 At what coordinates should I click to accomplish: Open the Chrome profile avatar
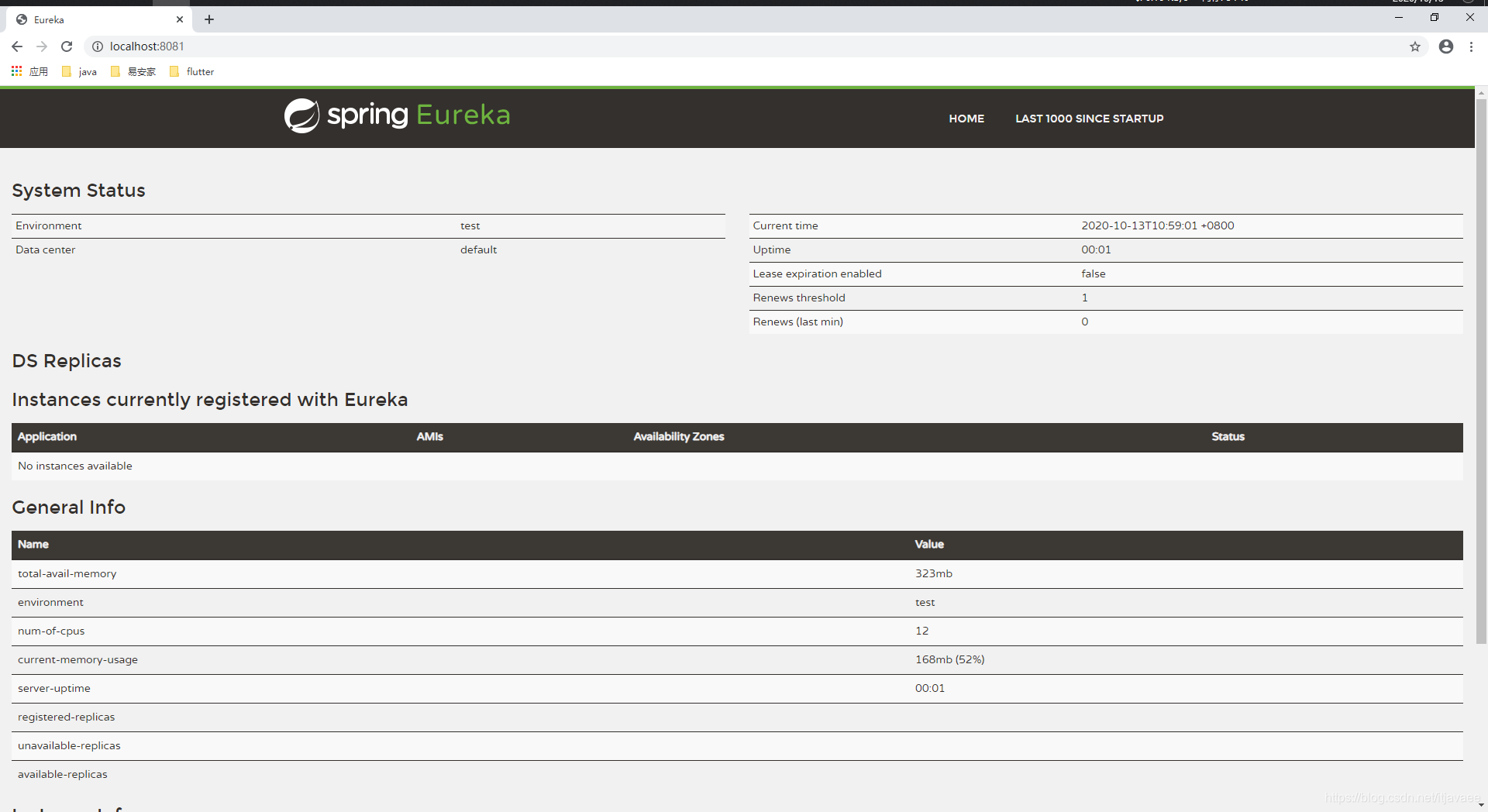click(1446, 46)
